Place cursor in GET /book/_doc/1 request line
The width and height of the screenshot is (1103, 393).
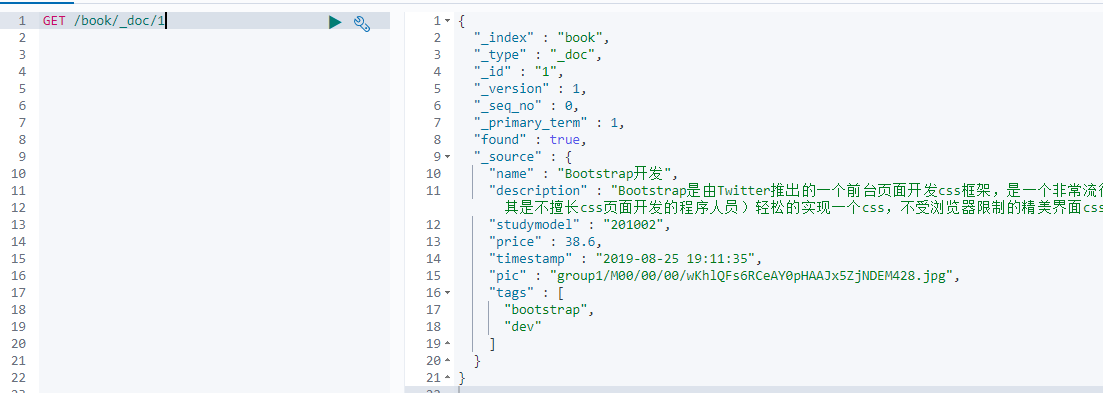[104, 21]
